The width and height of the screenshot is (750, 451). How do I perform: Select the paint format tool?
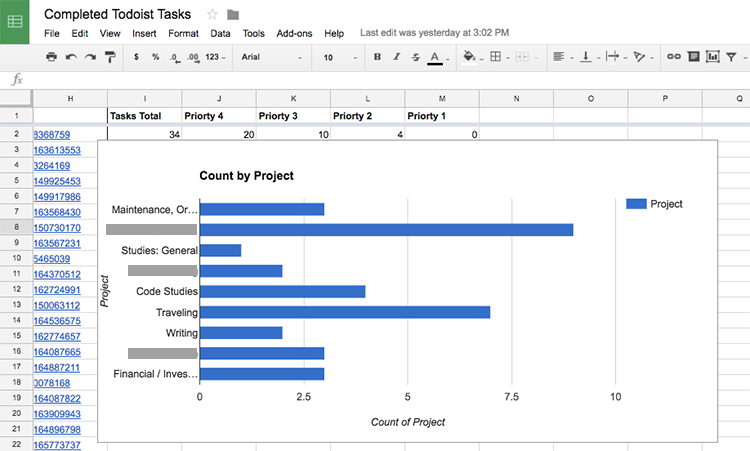[x=109, y=57]
